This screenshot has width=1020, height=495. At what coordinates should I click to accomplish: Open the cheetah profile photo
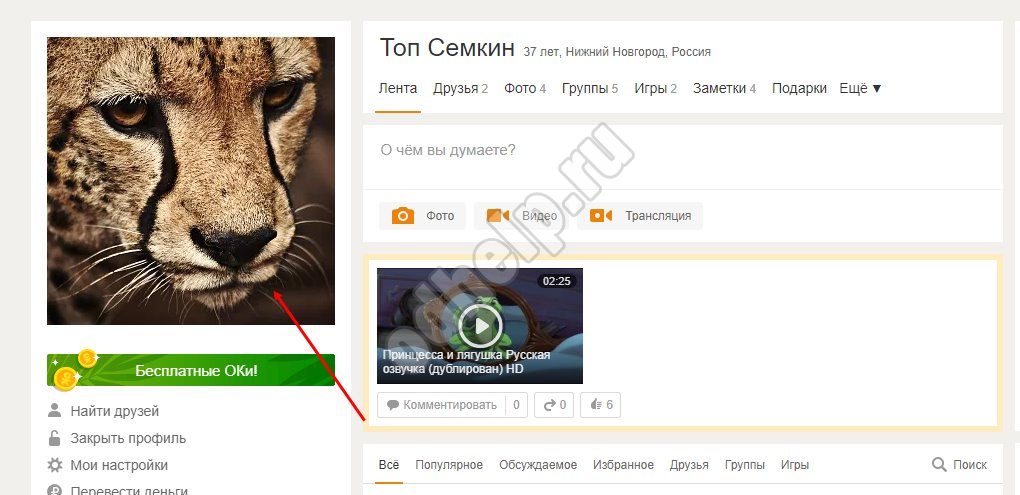[x=191, y=181]
